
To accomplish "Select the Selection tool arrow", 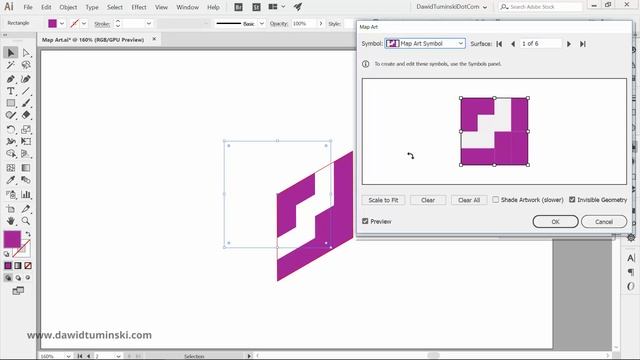I will 11,53.
